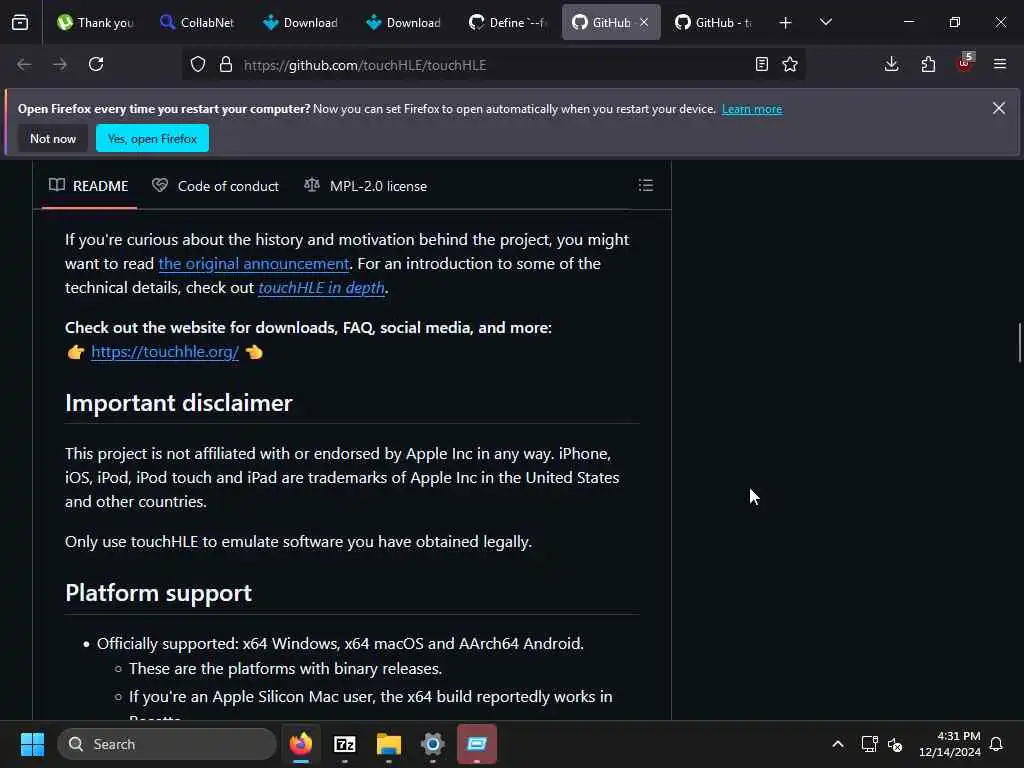
Task: Reload the current GitHub page
Action: 96,64
